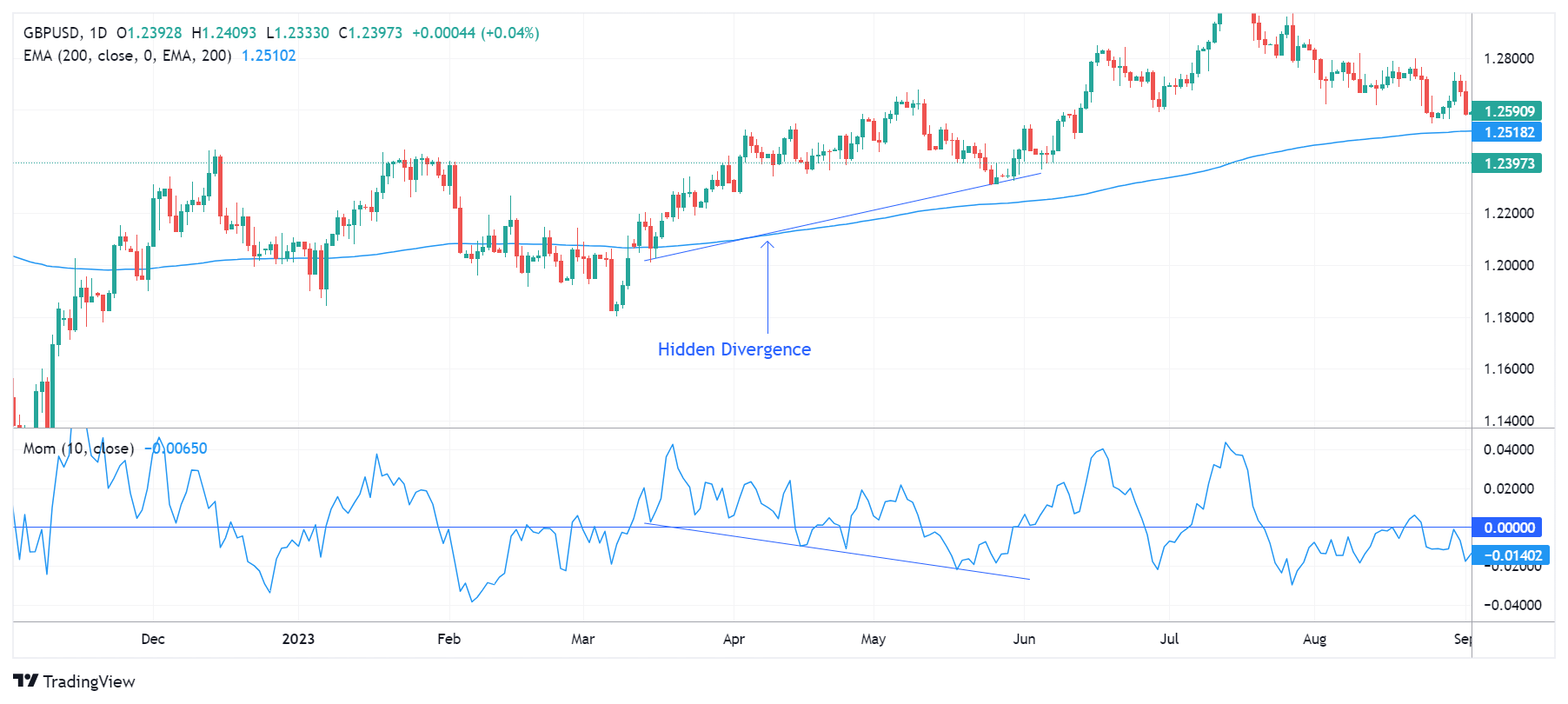Click the 2023 date label
The image size is (1568, 704).
tap(298, 639)
